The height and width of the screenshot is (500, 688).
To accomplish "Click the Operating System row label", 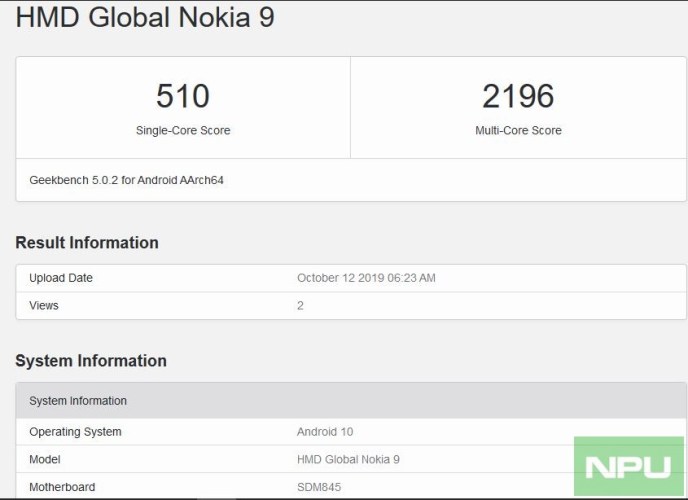I will pos(75,432).
